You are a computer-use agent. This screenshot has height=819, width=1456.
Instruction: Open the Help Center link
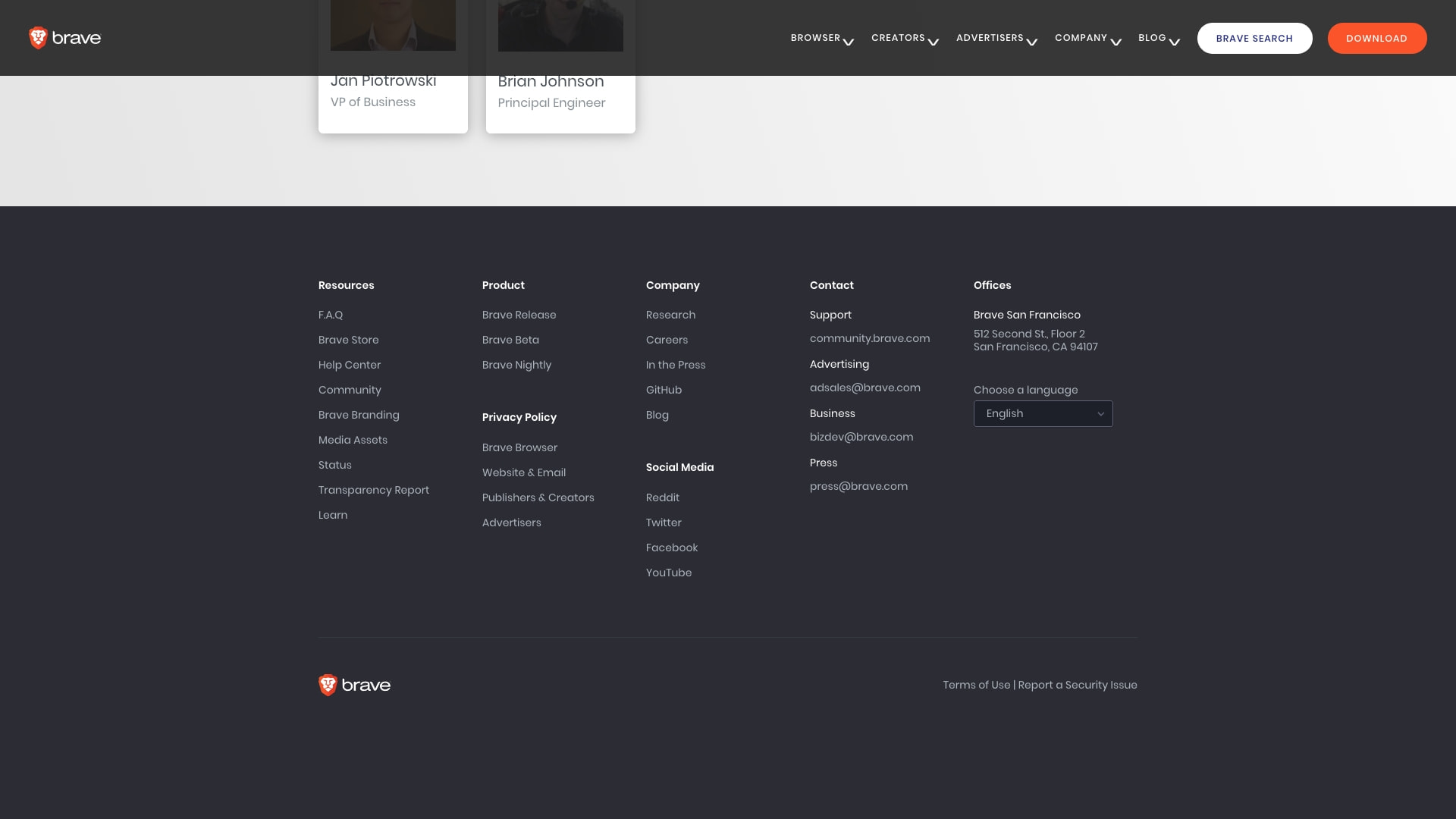tap(350, 365)
